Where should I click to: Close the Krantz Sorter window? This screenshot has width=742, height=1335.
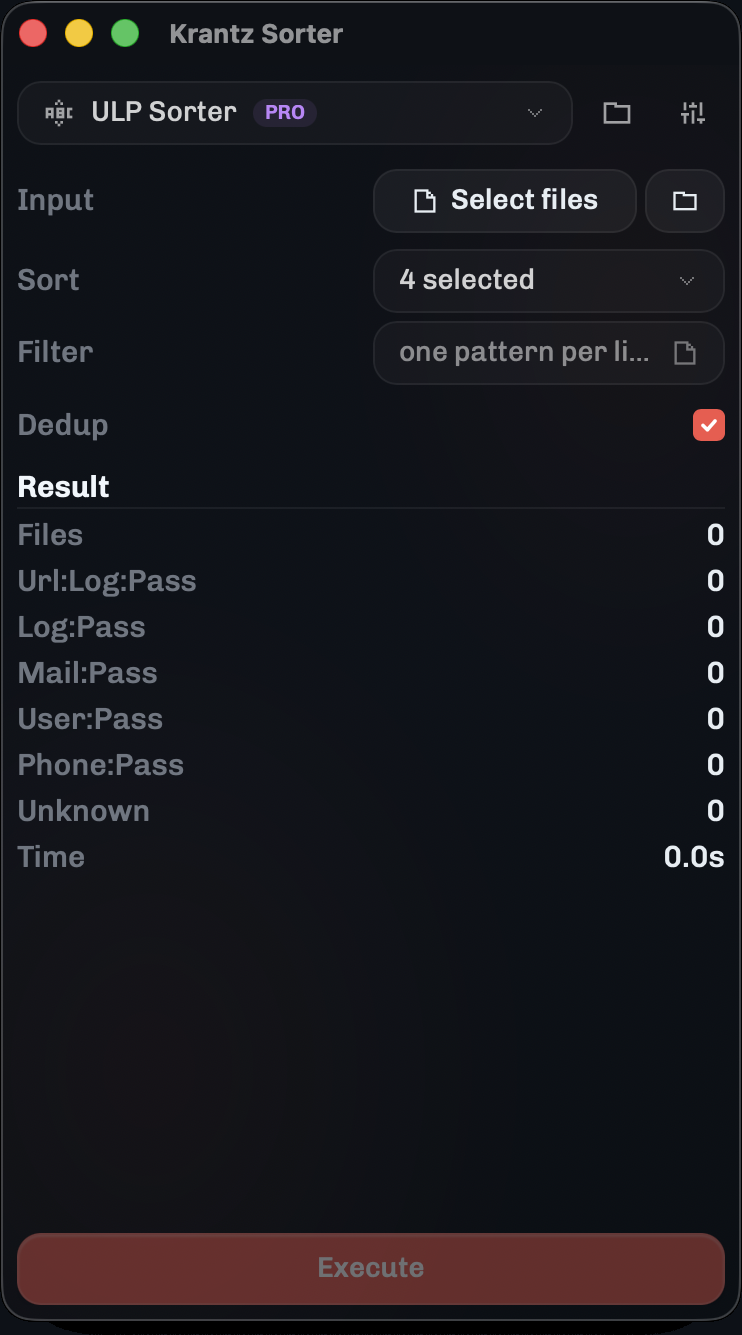[x=33, y=34]
